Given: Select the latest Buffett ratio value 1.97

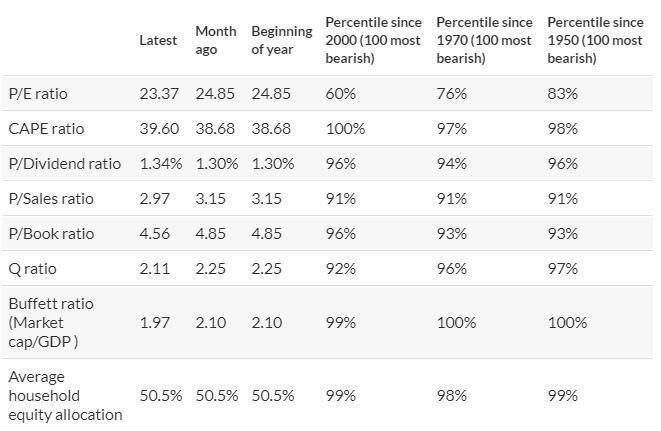Looking at the screenshot, I should (155, 320).
